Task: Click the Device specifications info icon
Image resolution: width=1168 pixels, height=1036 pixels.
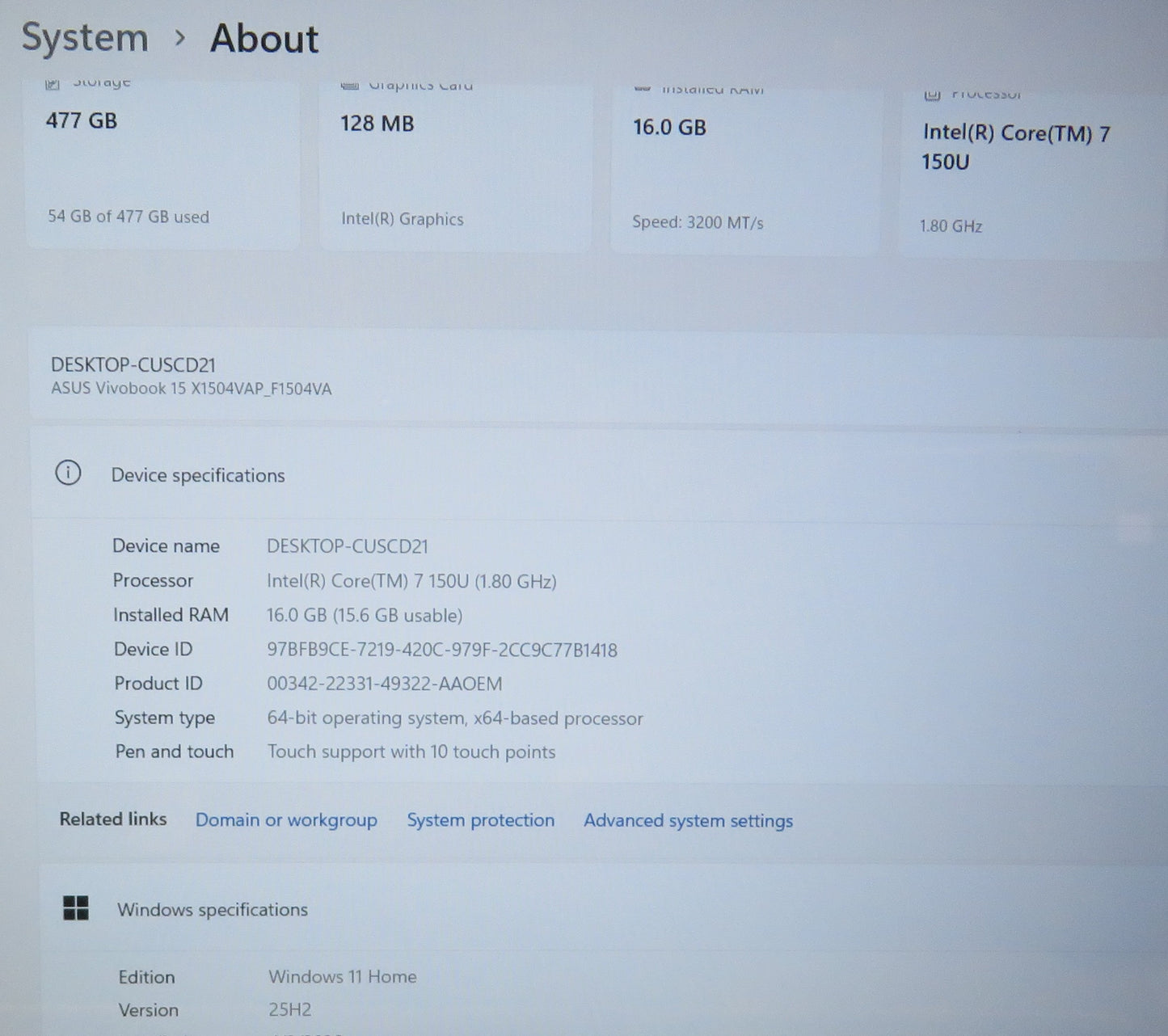Action: tap(69, 474)
